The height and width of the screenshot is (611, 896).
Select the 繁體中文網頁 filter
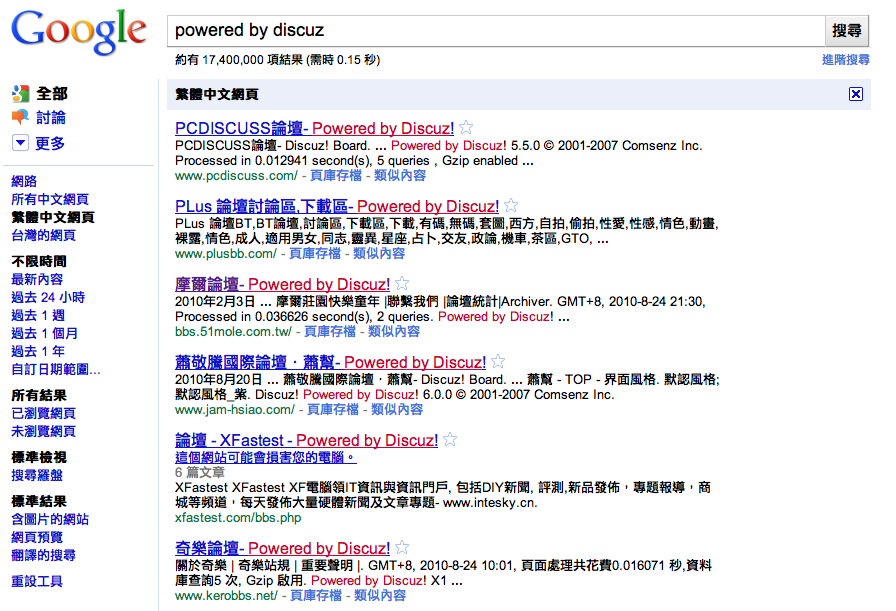[x=53, y=217]
